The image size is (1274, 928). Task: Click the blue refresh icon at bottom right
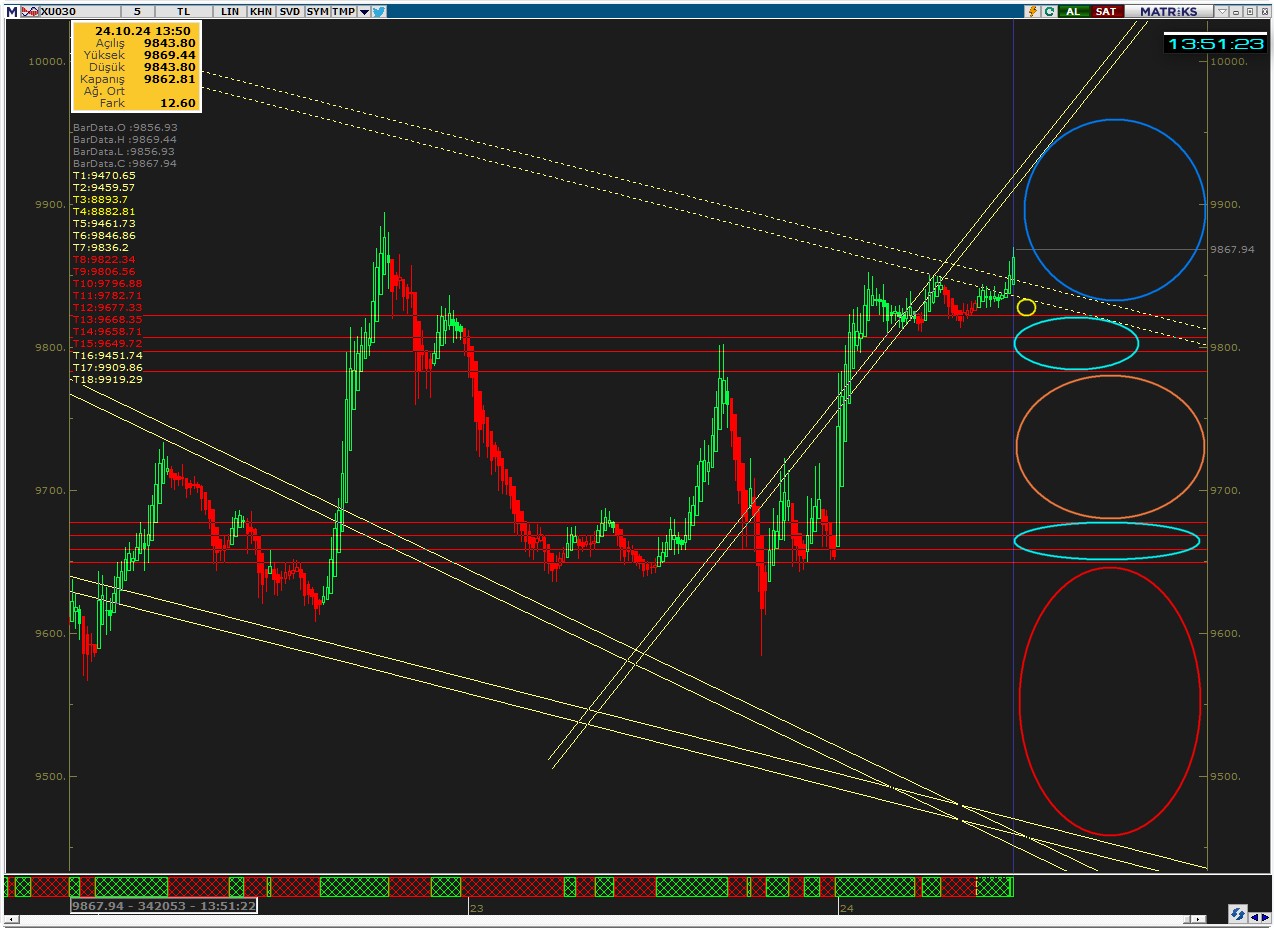[1238, 914]
